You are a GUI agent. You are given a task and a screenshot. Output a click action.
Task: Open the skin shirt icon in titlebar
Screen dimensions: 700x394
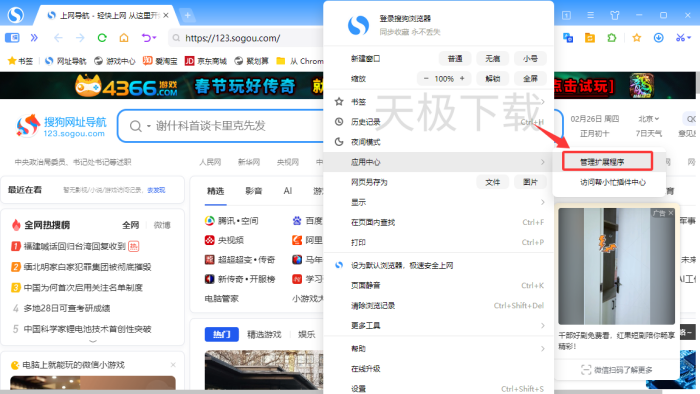tap(615, 15)
